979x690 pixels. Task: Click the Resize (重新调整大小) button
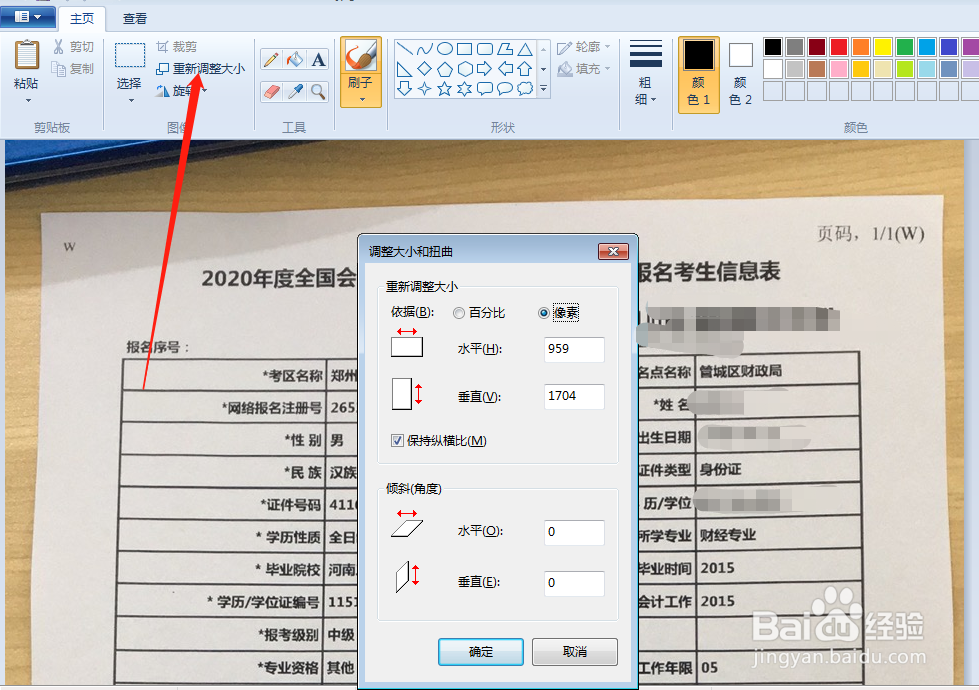pos(200,69)
